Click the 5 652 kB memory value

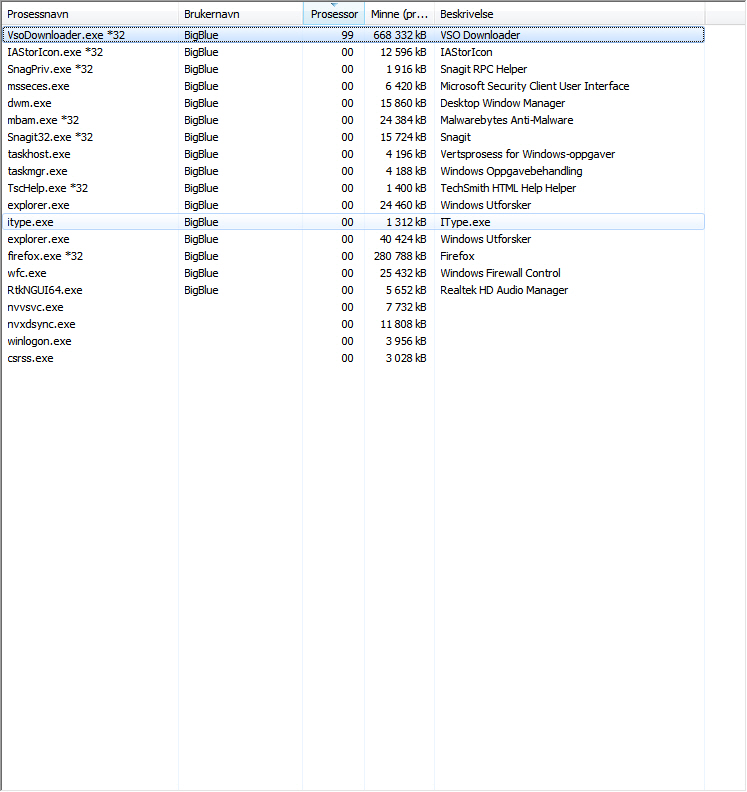406,290
